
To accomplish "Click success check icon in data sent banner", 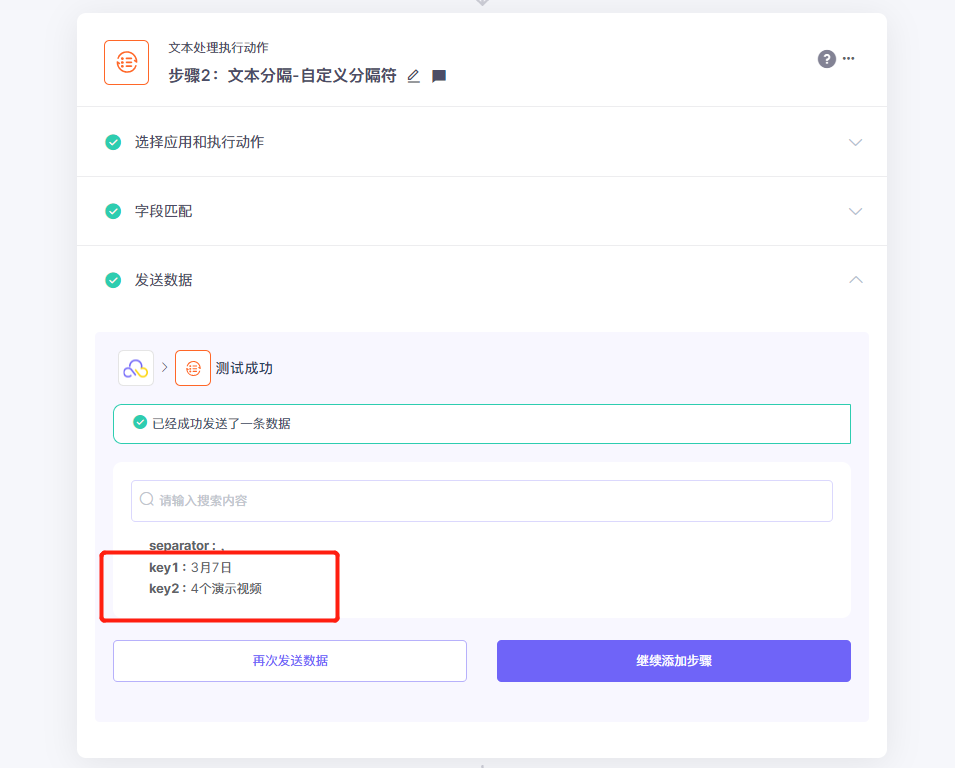I will pos(140,422).
